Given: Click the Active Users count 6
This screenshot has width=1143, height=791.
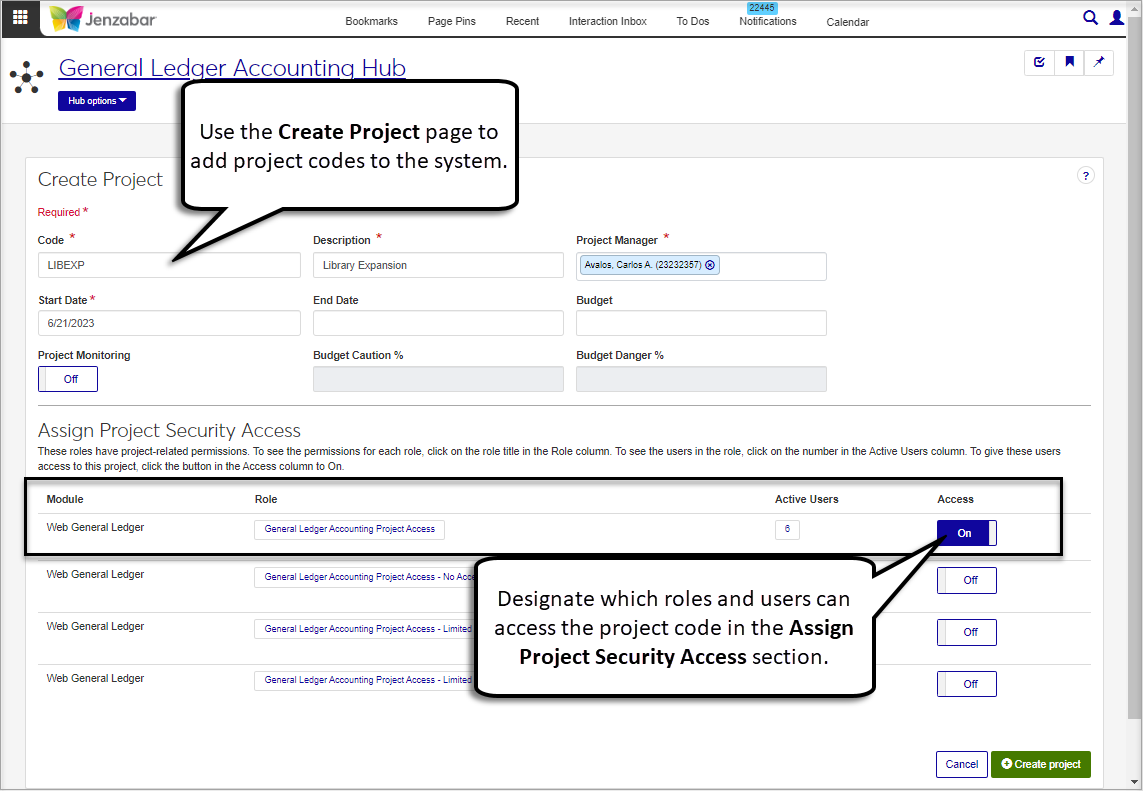Looking at the screenshot, I should (x=787, y=530).
